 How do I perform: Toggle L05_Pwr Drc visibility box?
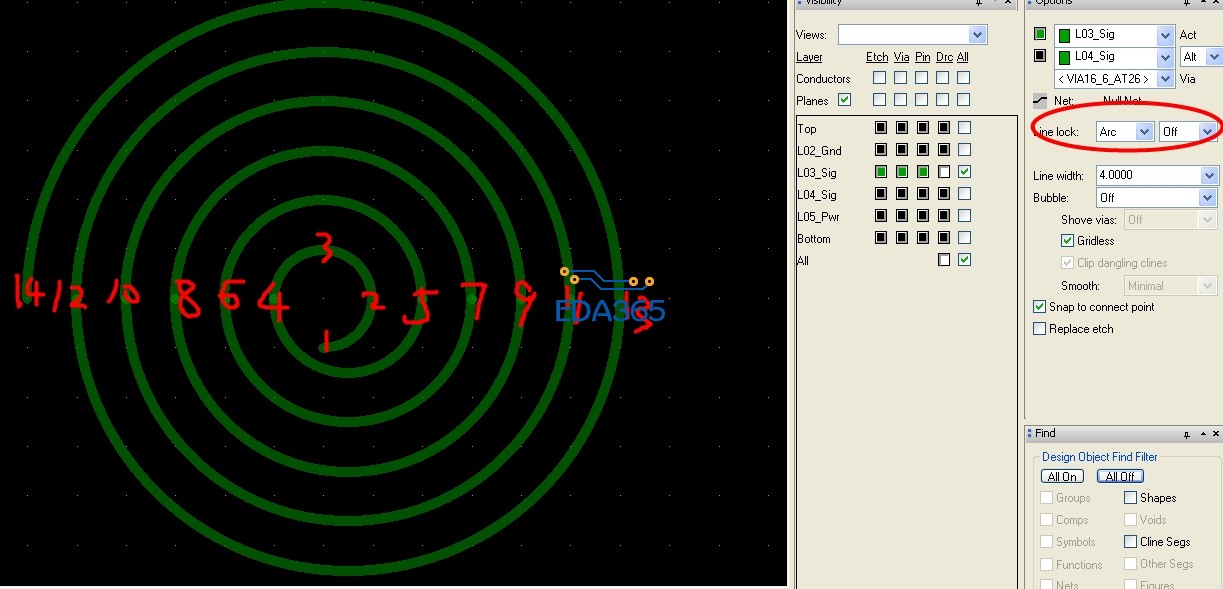[943, 216]
